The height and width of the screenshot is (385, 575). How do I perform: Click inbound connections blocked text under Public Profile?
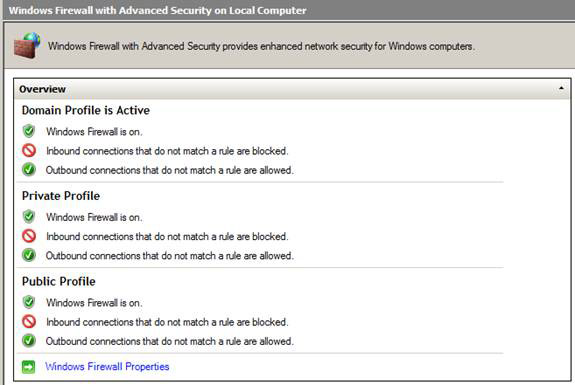167,322
